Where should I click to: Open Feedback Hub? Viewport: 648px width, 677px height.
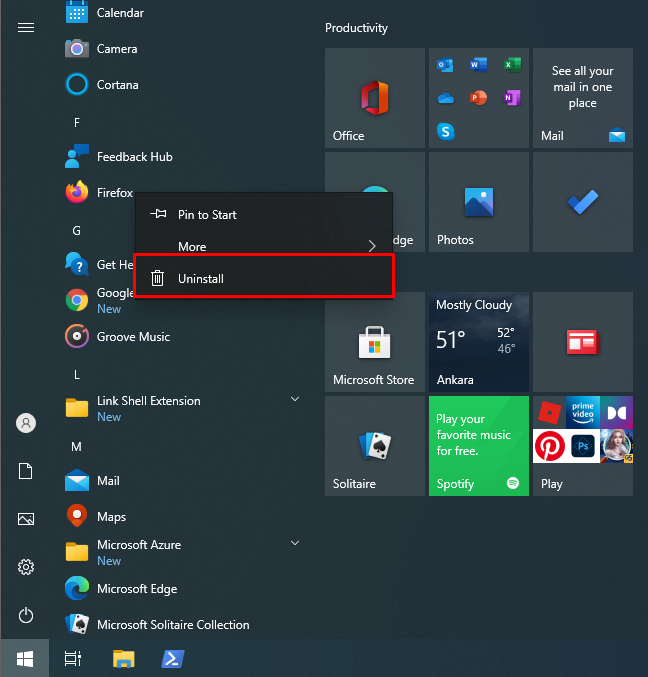point(181,157)
